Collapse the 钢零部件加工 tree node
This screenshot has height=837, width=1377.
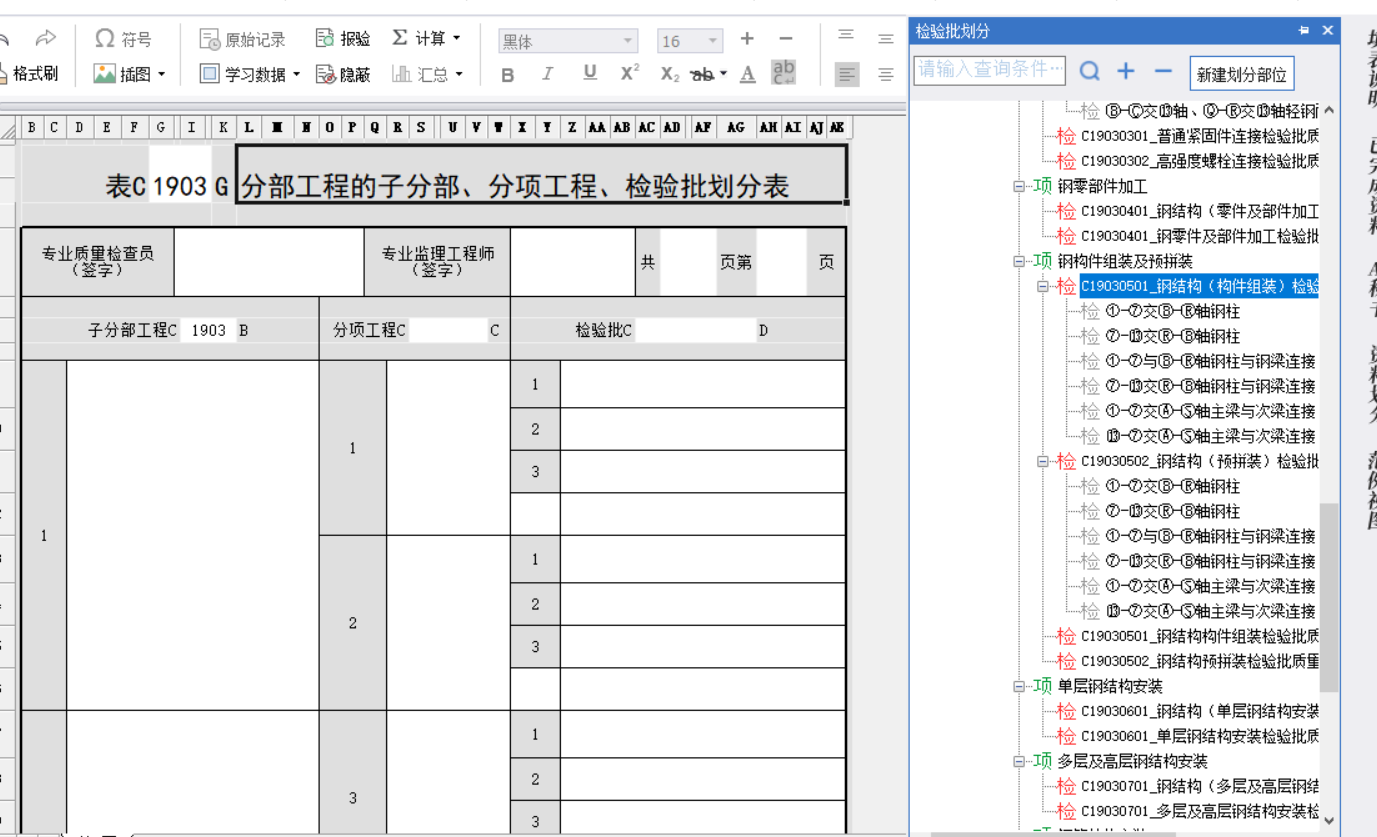1019,186
